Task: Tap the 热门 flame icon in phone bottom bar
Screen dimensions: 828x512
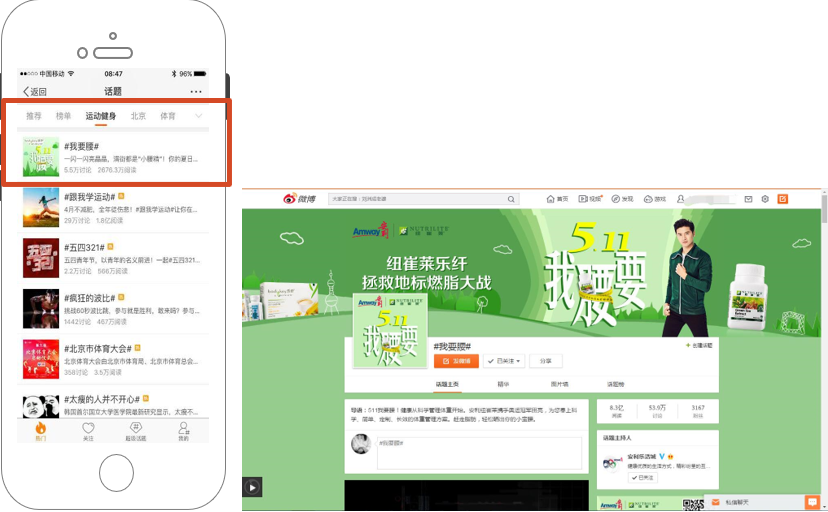Action: (41, 428)
